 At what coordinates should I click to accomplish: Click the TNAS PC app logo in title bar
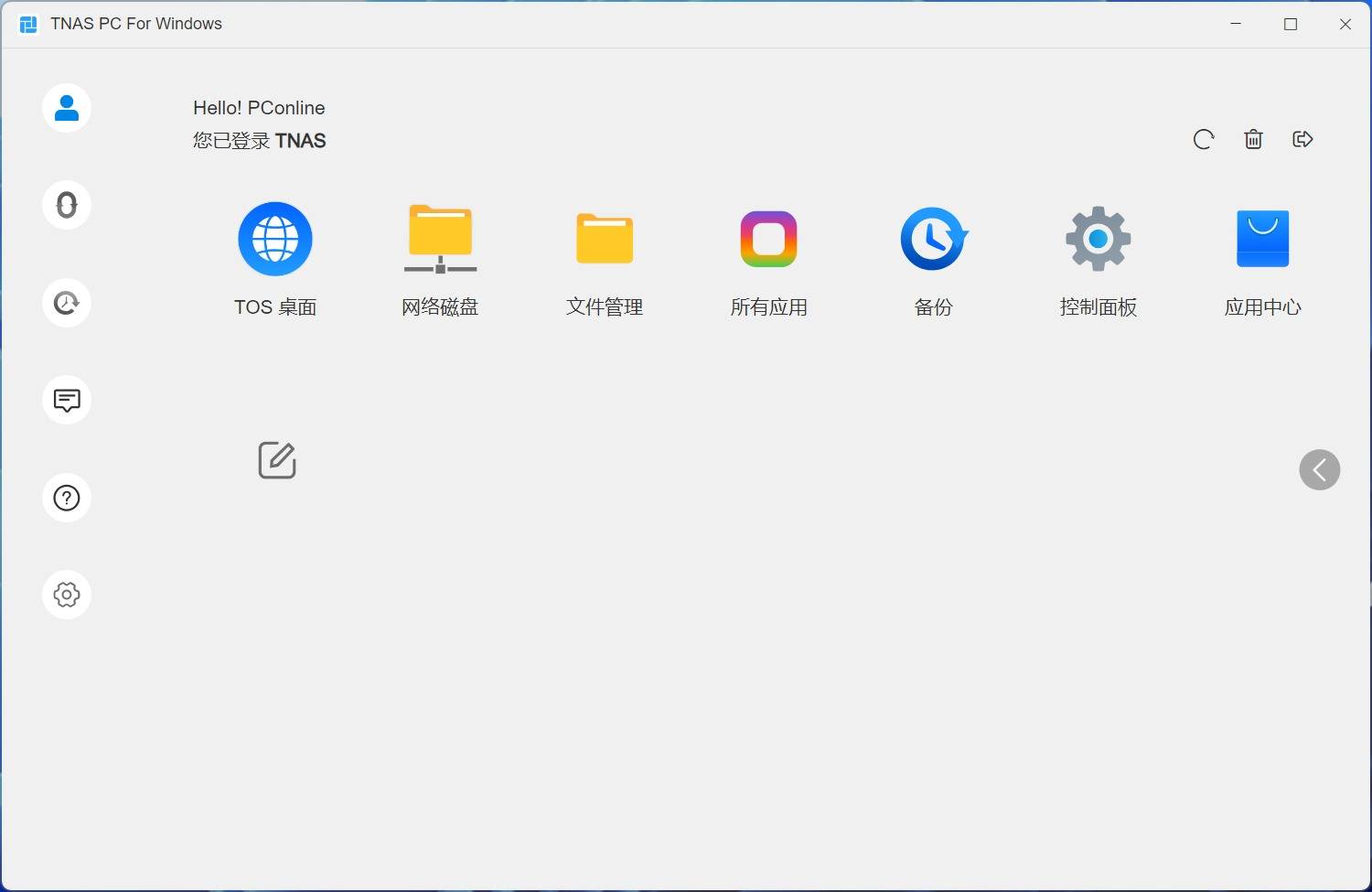[x=28, y=25]
